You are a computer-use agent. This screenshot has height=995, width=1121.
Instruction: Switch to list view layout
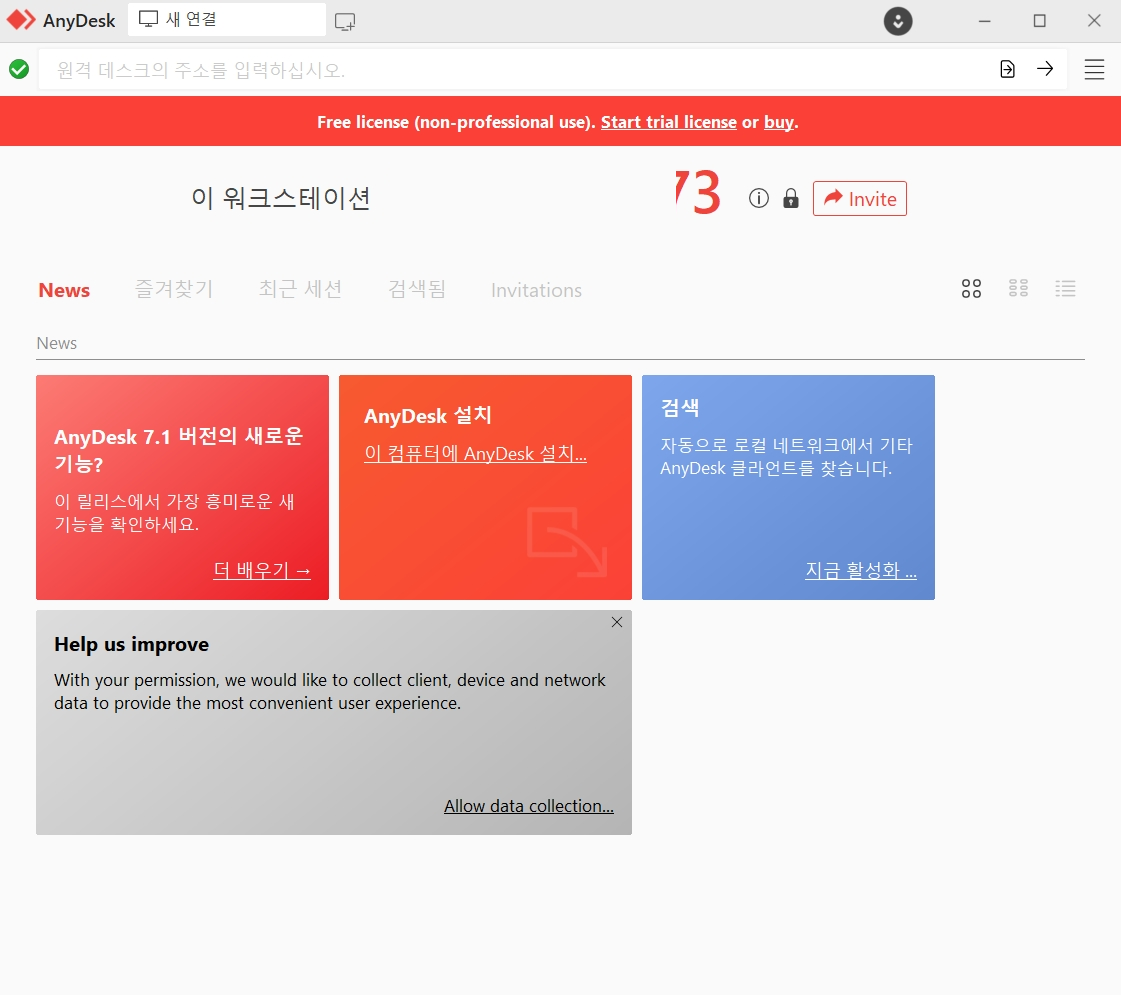(x=1065, y=289)
